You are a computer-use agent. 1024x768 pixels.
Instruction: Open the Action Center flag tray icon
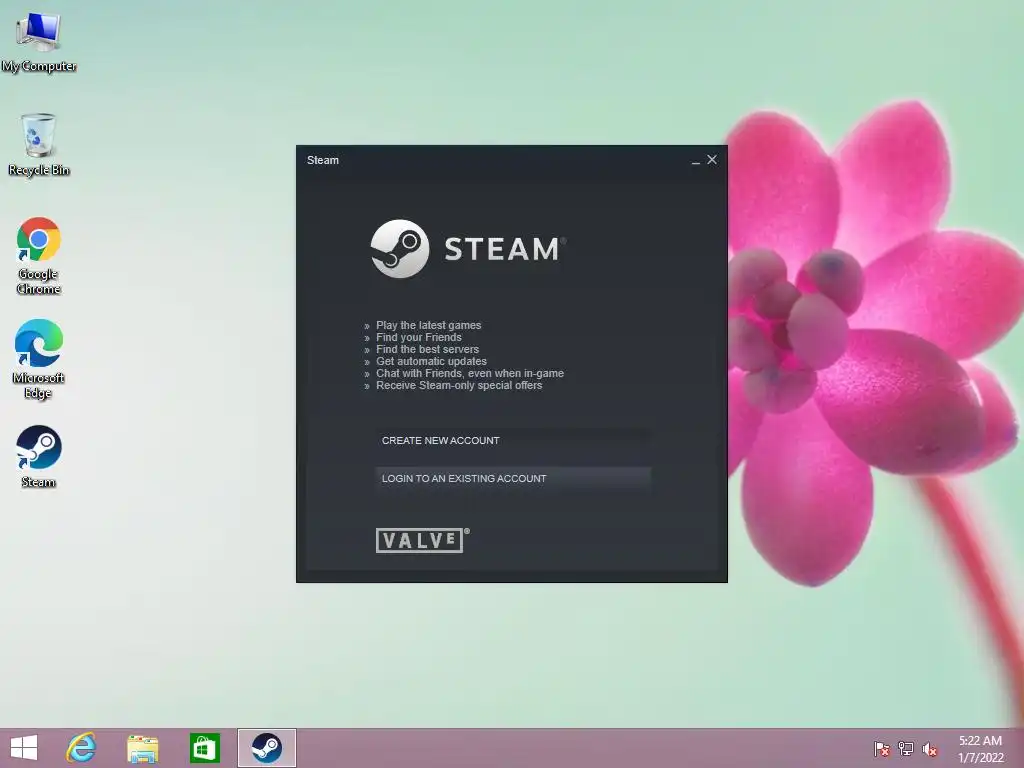(882, 748)
